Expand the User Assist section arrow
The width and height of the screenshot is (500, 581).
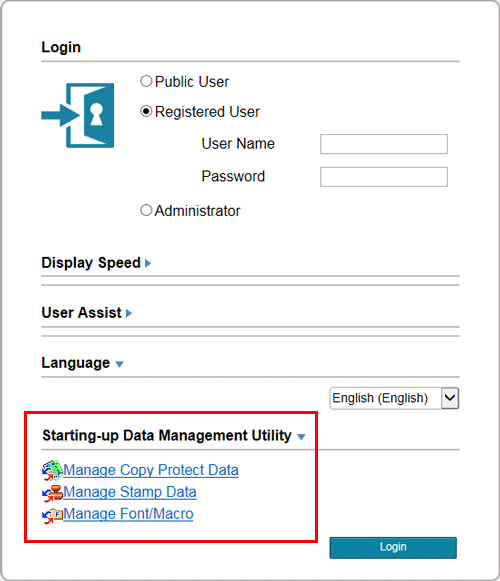[x=129, y=313]
